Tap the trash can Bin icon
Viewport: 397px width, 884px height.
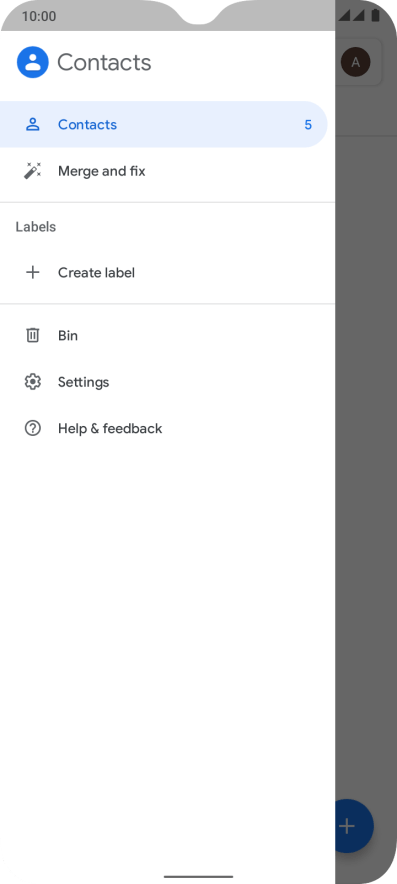coord(33,335)
